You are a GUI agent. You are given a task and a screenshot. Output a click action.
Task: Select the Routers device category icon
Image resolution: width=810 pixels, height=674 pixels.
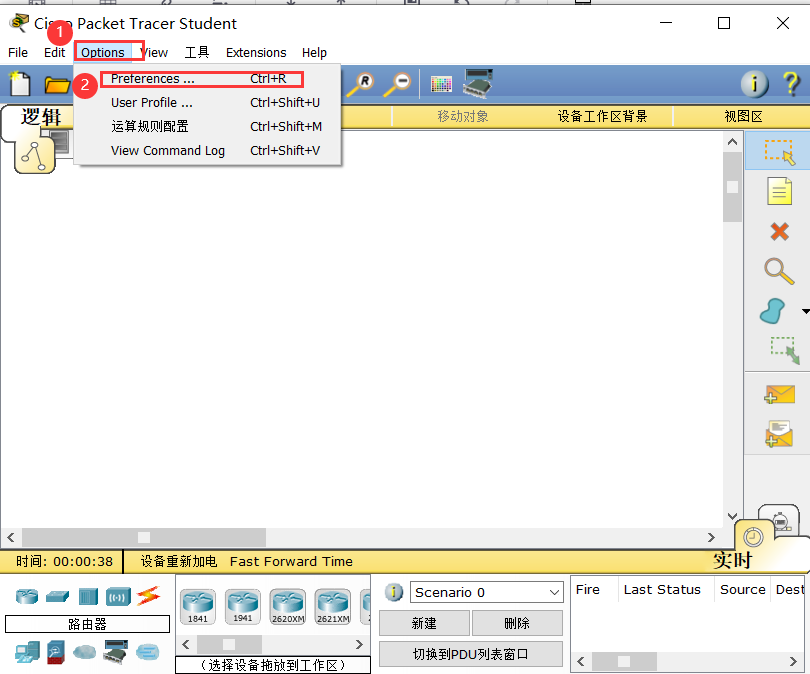click(27, 597)
